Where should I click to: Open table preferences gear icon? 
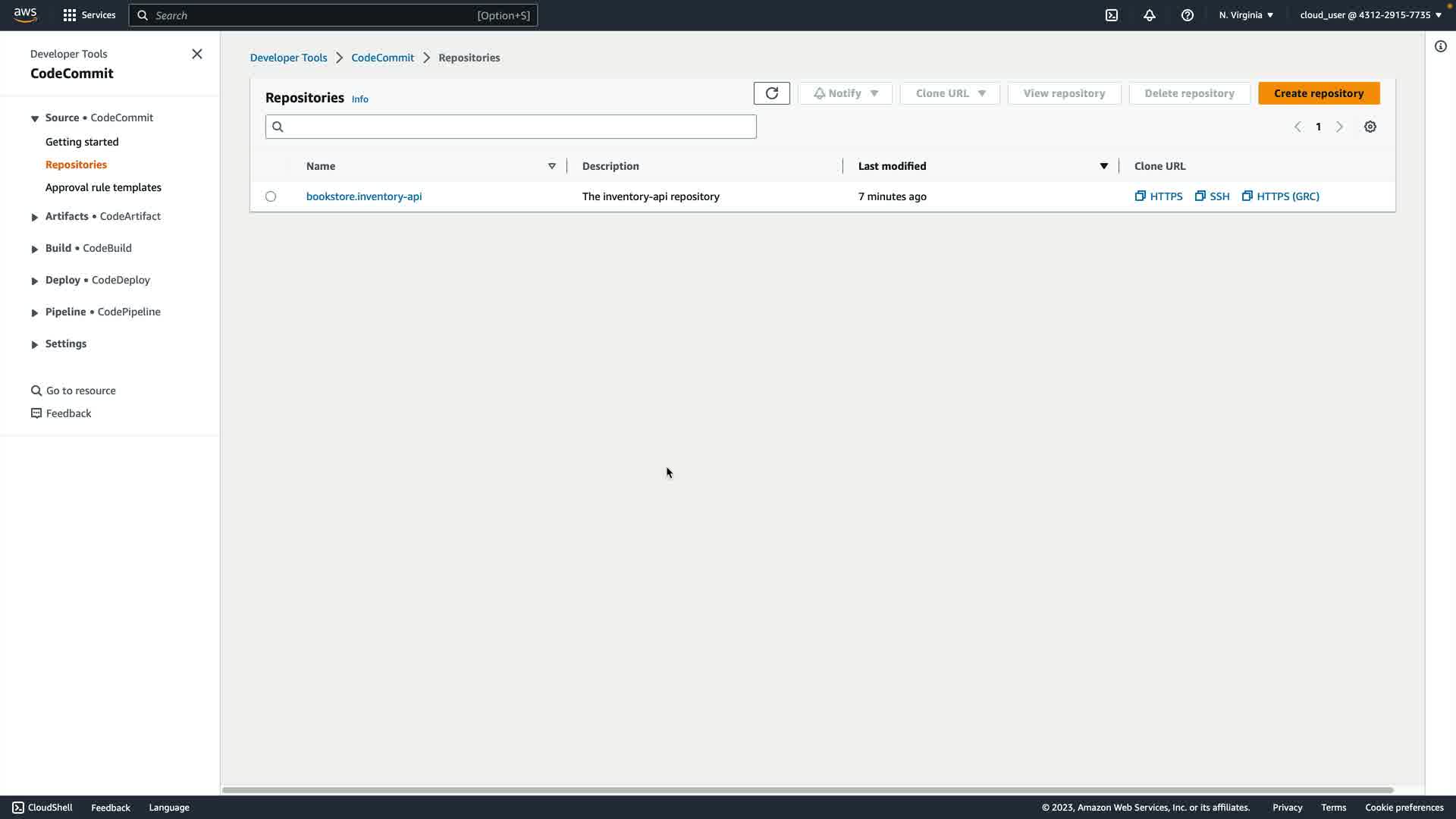[1370, 127]
